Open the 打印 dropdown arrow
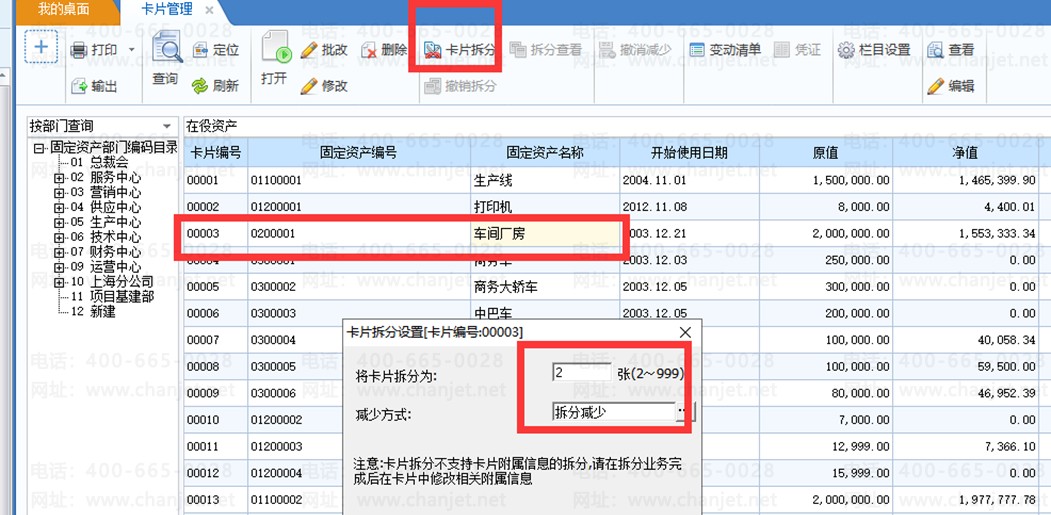This screenshot has width=1051, height=515. tap(131, 50)
